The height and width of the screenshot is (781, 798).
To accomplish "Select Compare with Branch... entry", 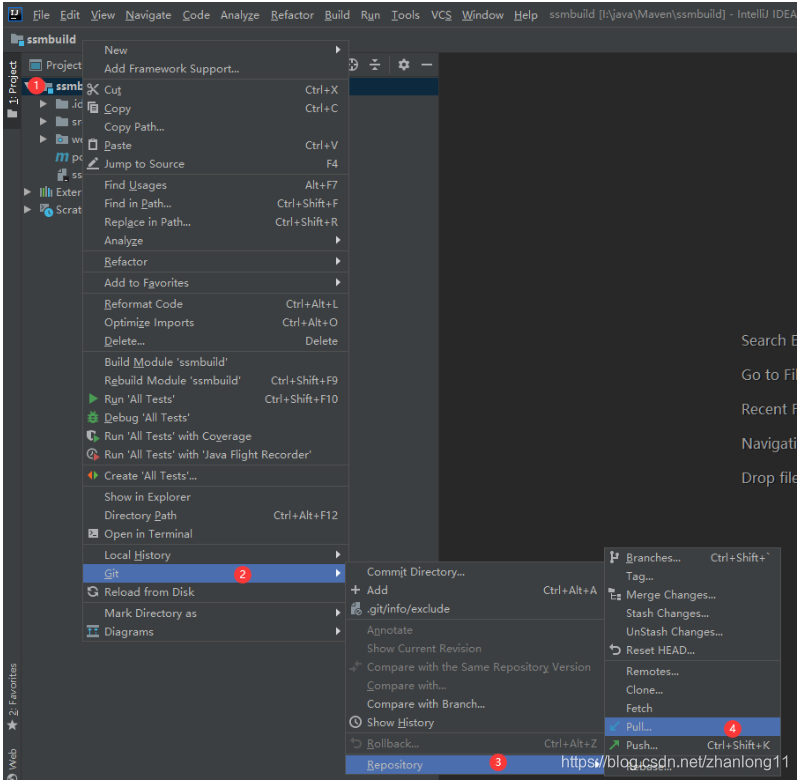I will pyautogui.click(x=474, y=704).
